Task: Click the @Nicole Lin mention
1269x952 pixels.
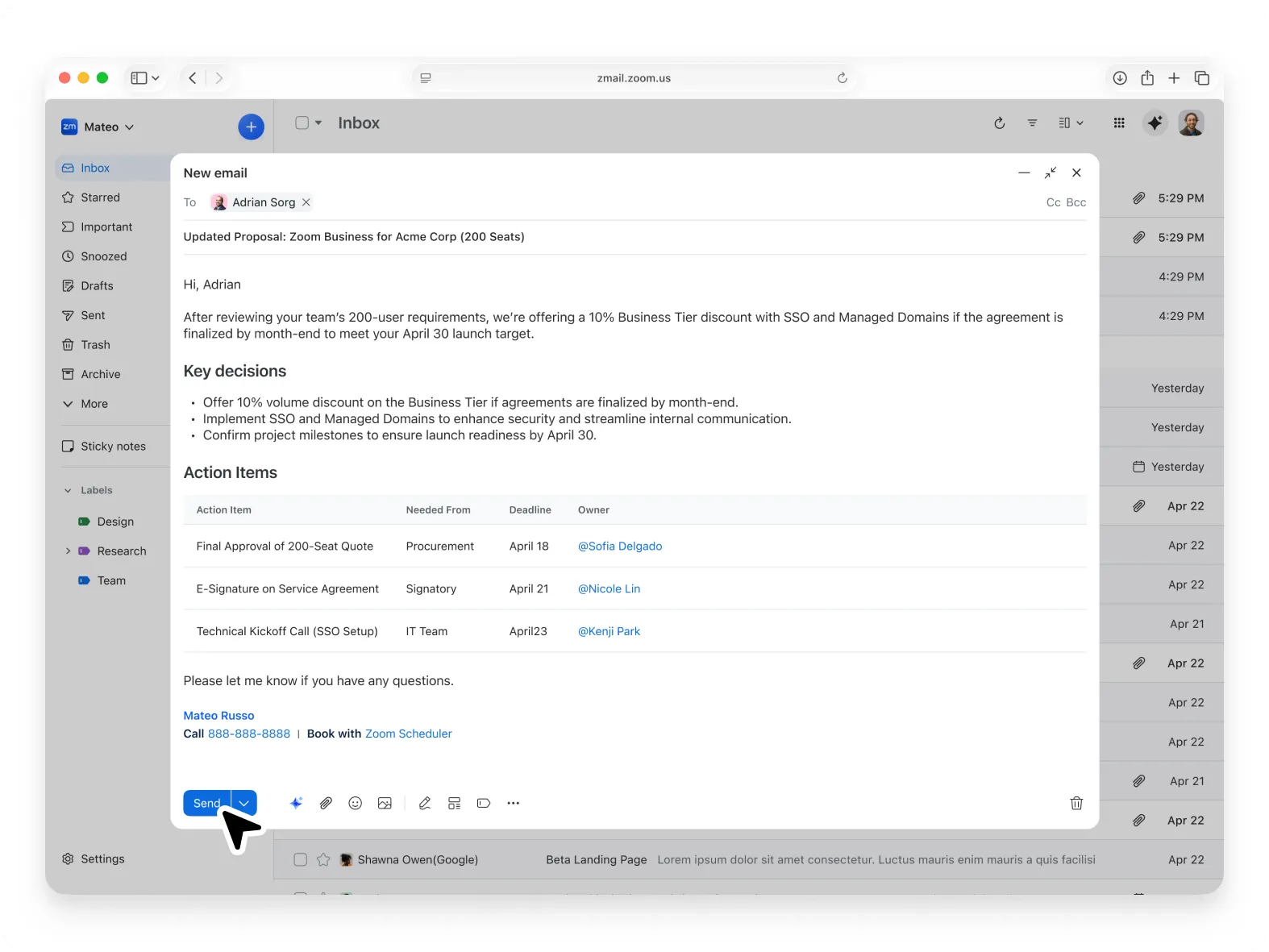Action: pyautogui.click(x=609, y=589)
